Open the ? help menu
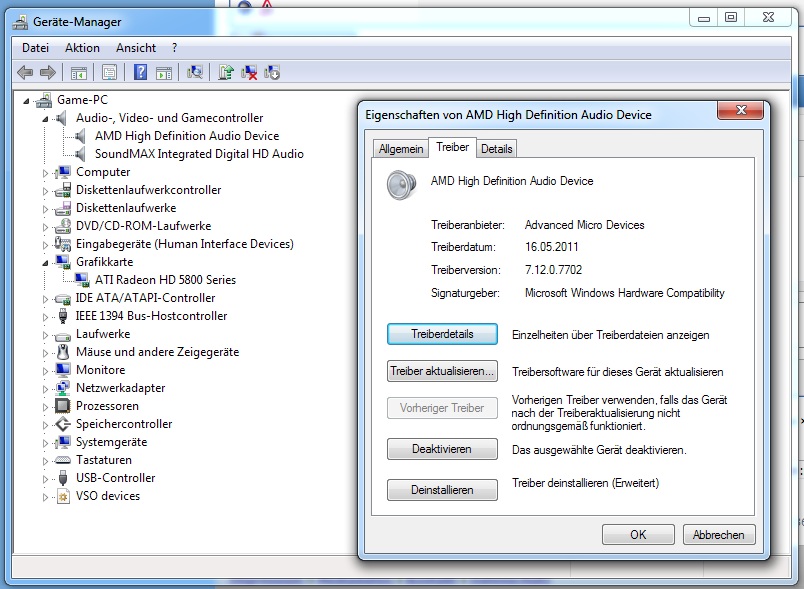The height and width of the screenshot is (589, 804). pyautogui.click(x=174, y=48)
